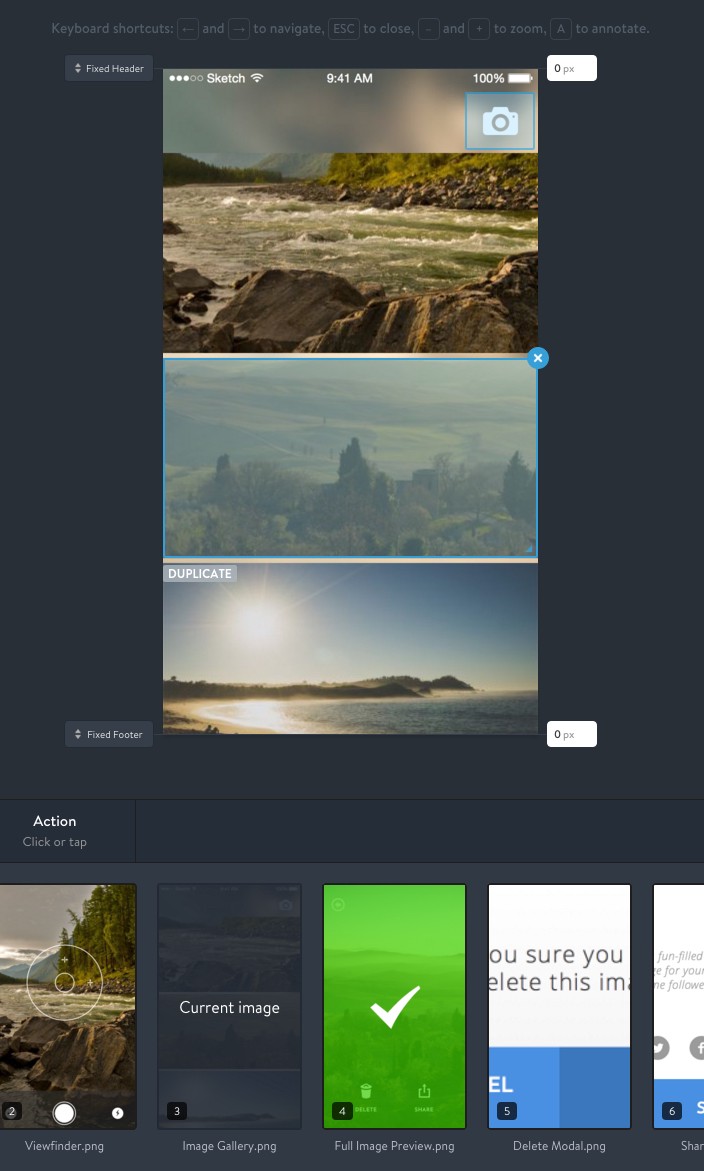Choose Full Image Preview.png as the target
Screen dimensions: 704x1171
pos(394,1006)
